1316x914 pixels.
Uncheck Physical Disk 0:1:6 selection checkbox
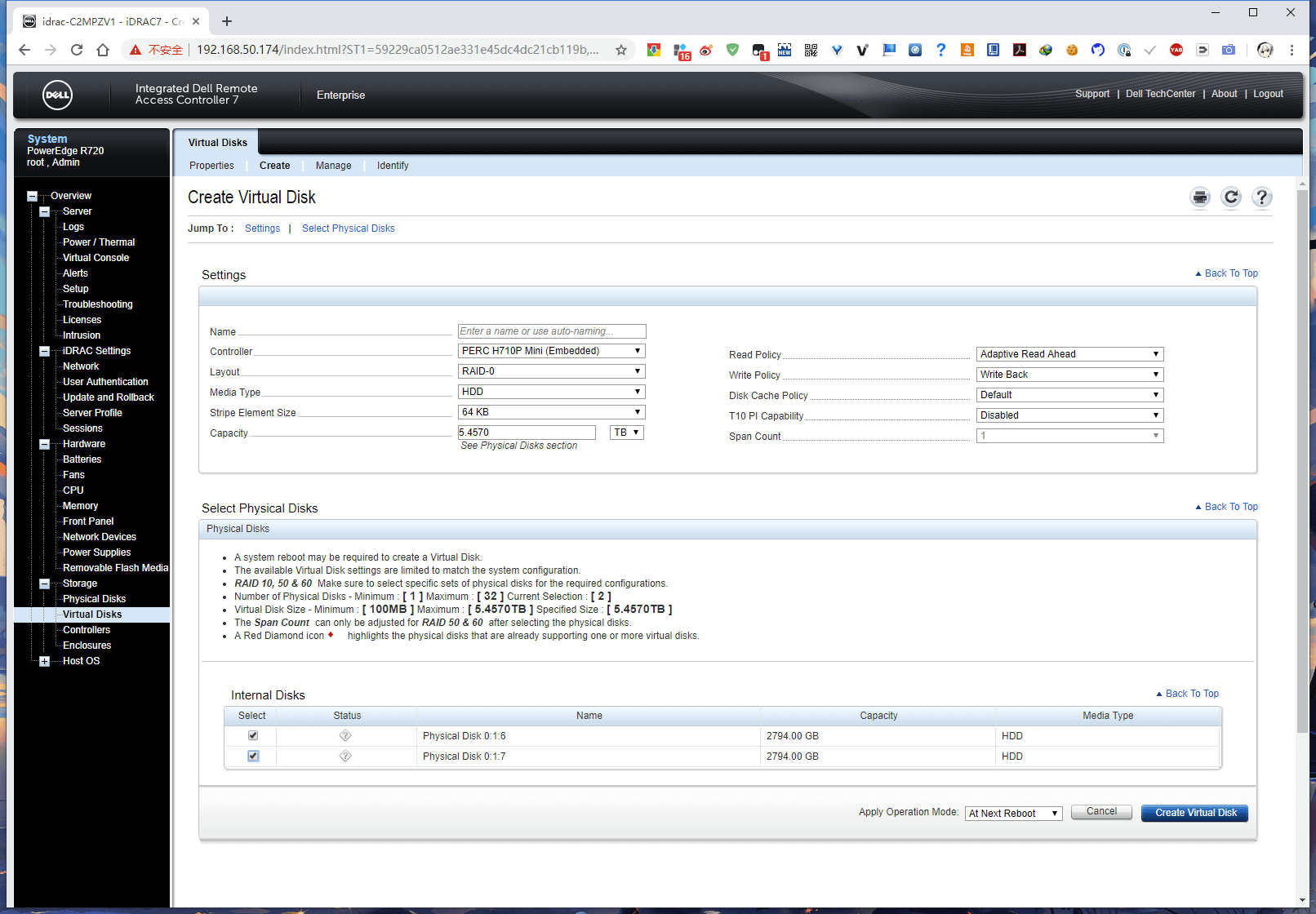coord(252,735)
